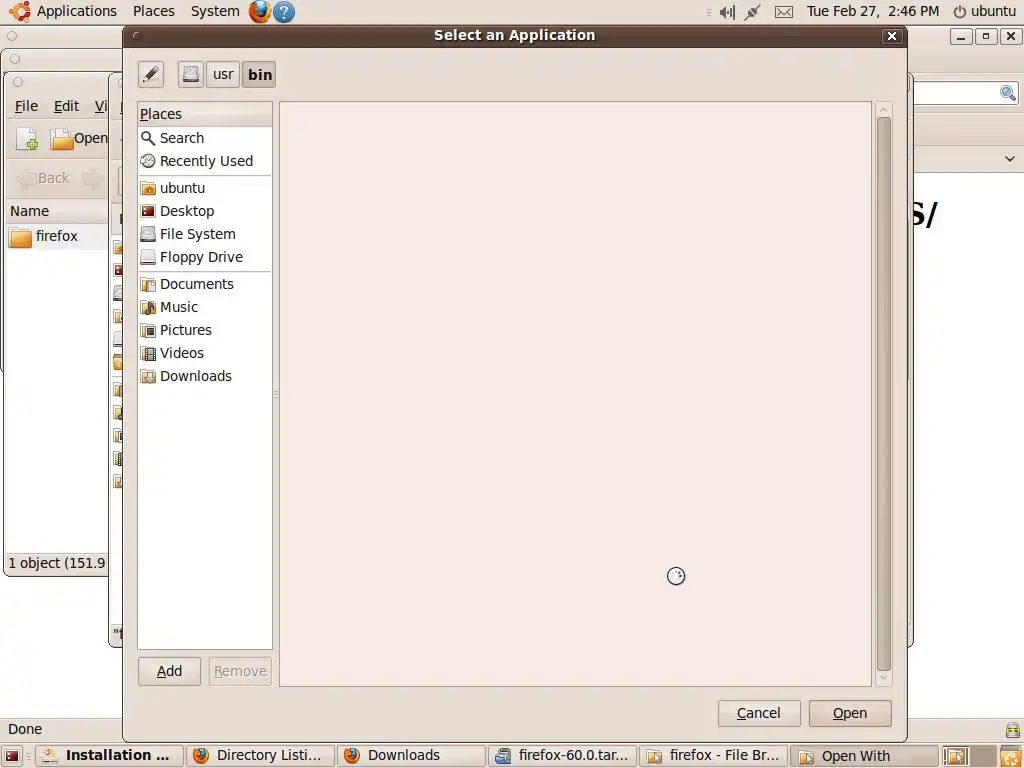Click the blue Help launcher icon
This screenshot has height=768, width=1024.
pos(283,12)
